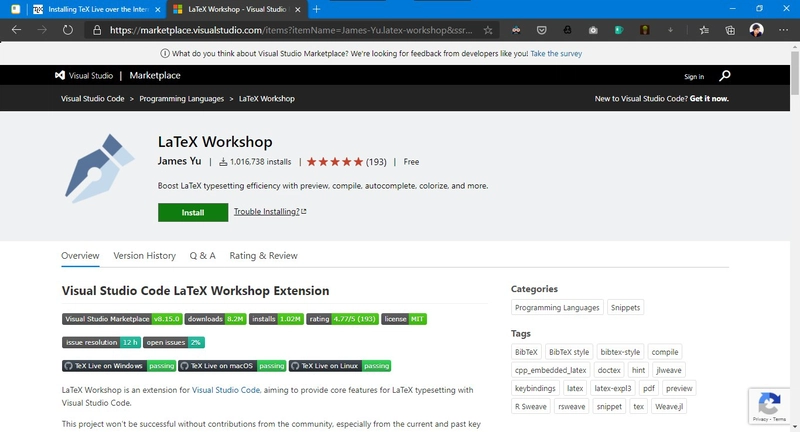Click TeX Live on Windows passing badge
The width and height of the screenshot is (800, 432).
point(119,366)
